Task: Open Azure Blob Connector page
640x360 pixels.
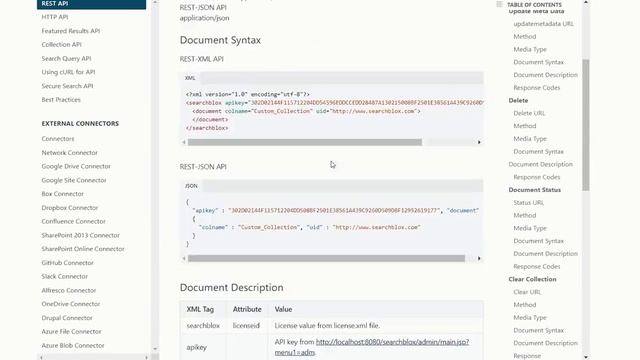Action: point(73,345)
